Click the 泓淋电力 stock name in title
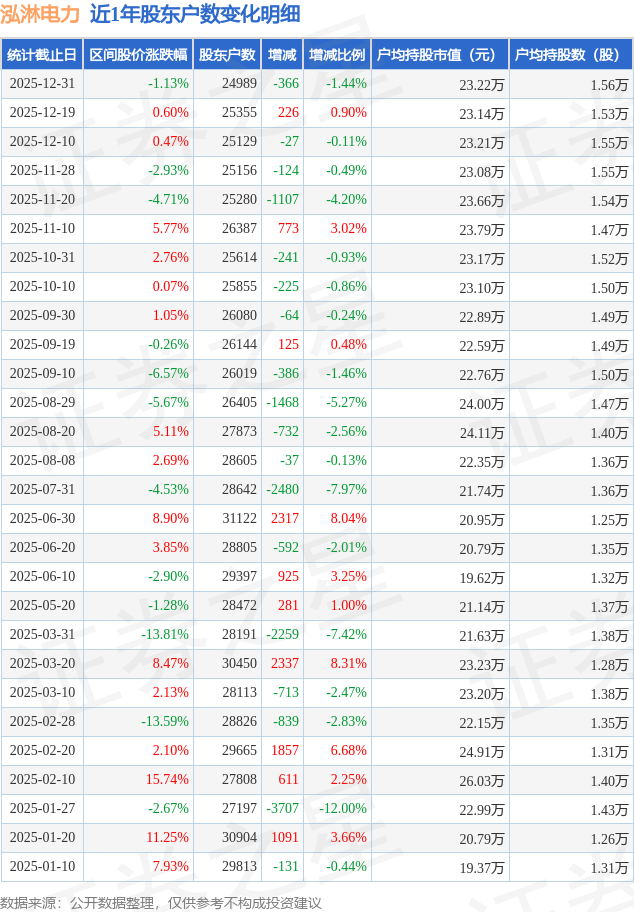Screen dimensions: 634x912 pos(40,14)
